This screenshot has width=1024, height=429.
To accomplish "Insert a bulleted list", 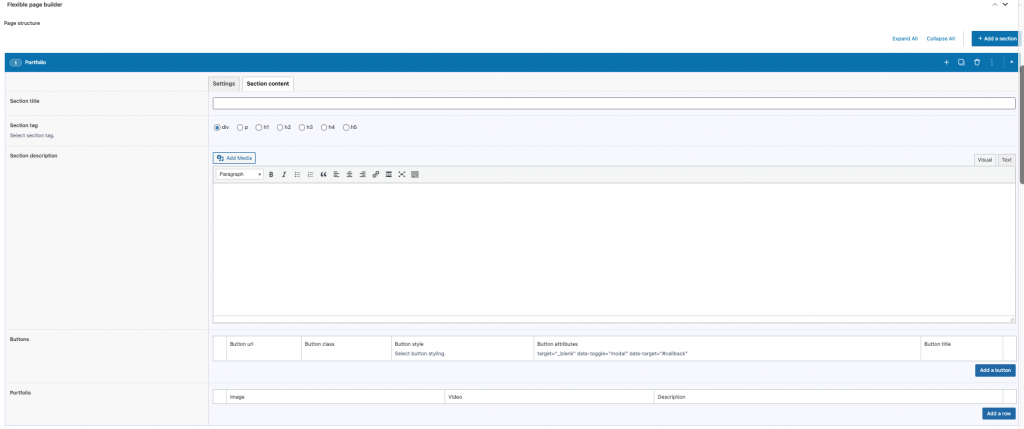I will point(297,174).
